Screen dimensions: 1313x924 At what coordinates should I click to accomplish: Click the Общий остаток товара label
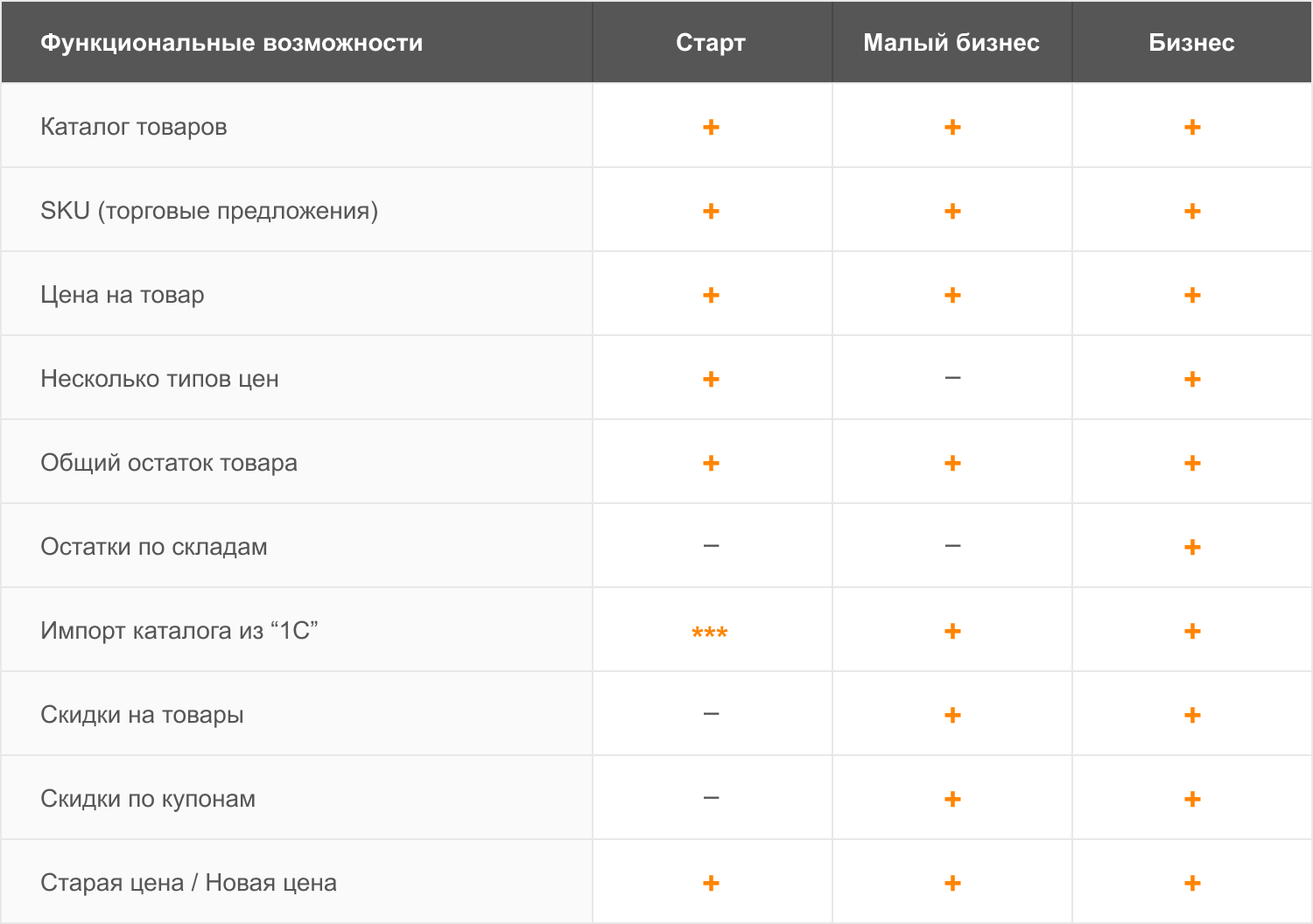[169, 463]
